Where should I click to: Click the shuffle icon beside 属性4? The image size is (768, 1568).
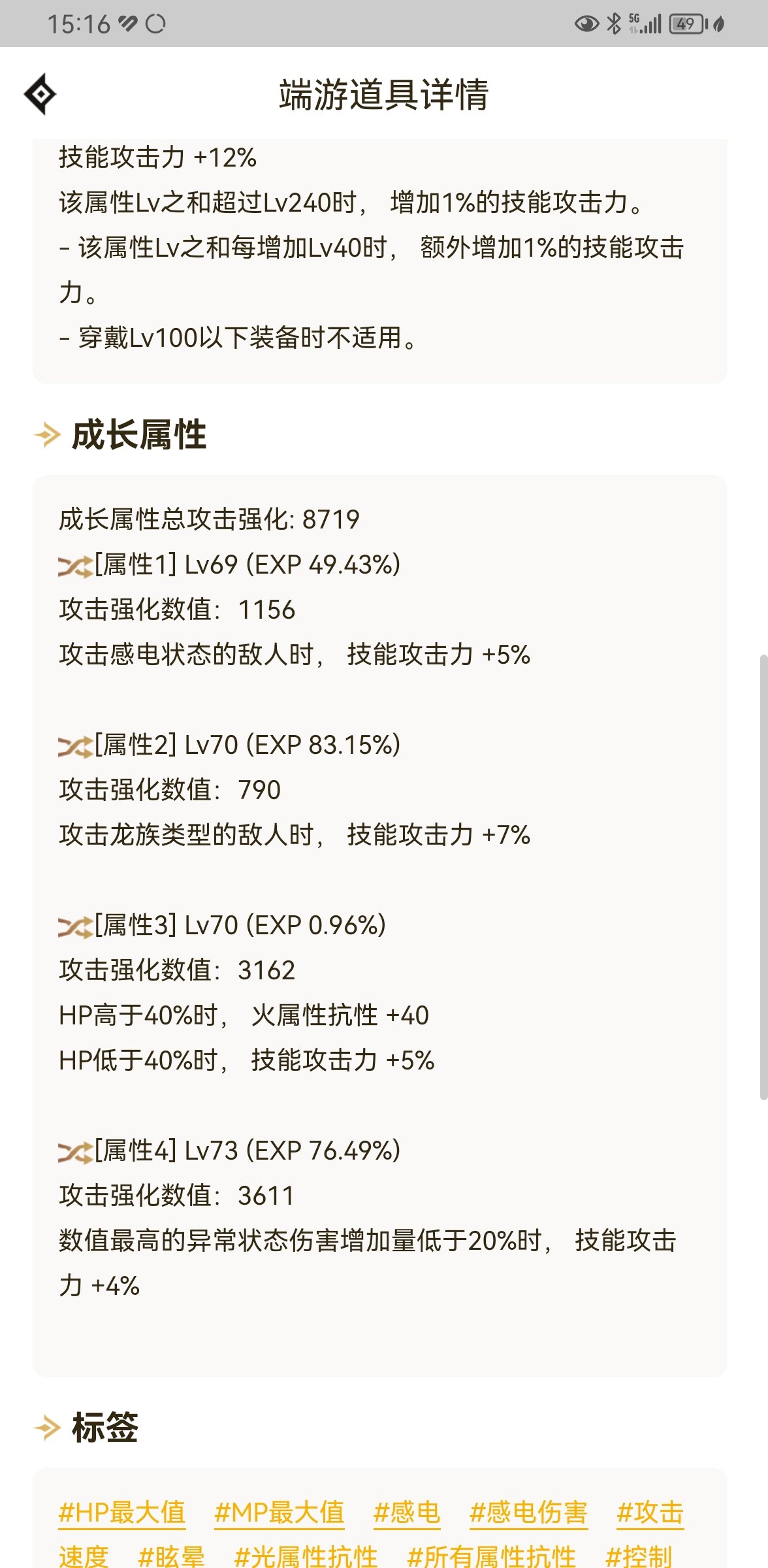click(x=75, y=1152)
